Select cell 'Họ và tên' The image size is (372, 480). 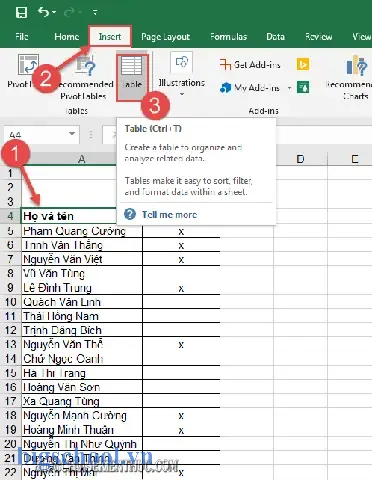69,216
